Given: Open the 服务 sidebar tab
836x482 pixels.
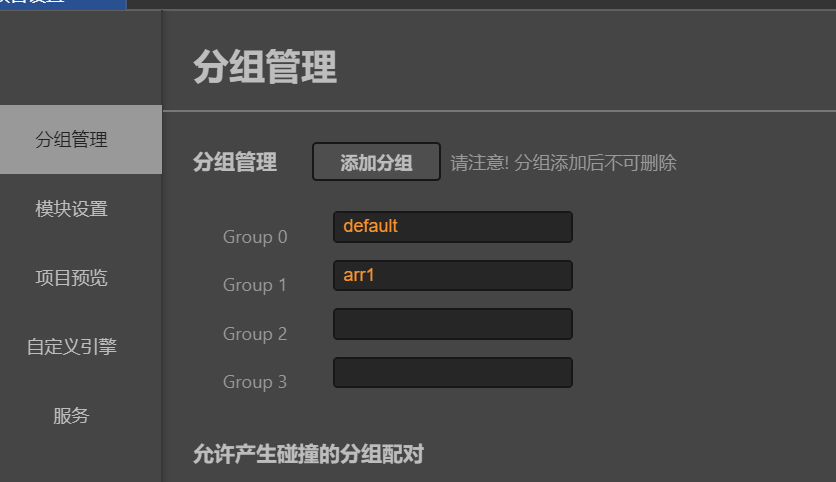Looking at the screenshot, I should point(71,416).
